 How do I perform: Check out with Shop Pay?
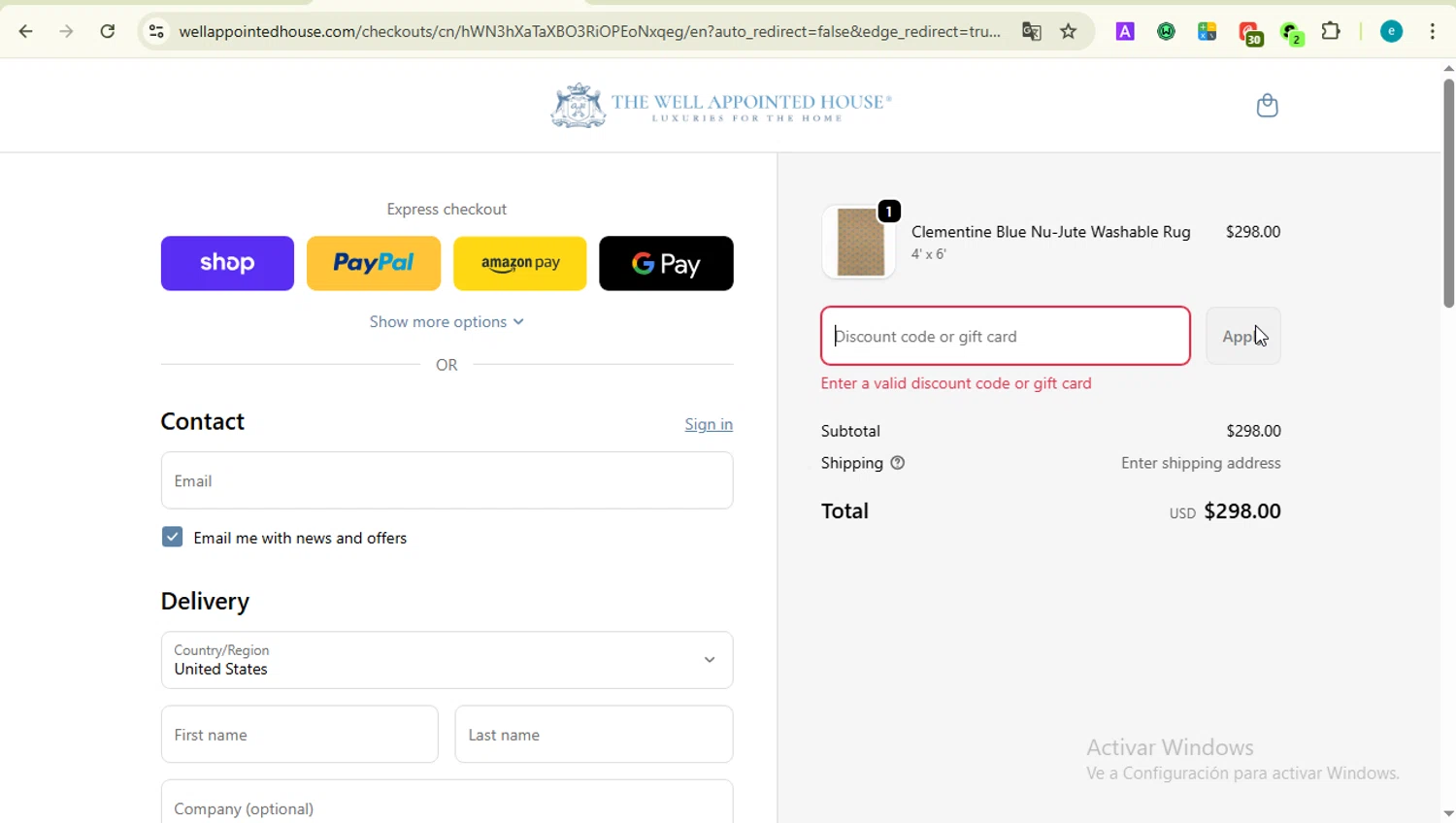point(227,263)
